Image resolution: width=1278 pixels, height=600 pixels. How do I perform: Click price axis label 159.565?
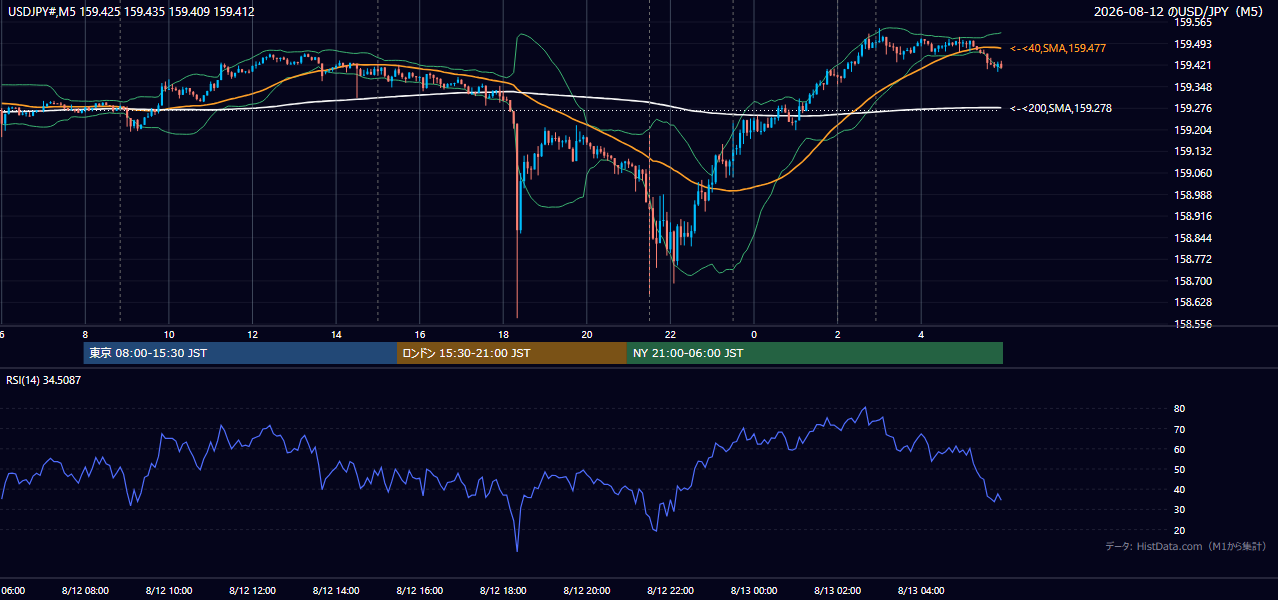pos(1192,22)
